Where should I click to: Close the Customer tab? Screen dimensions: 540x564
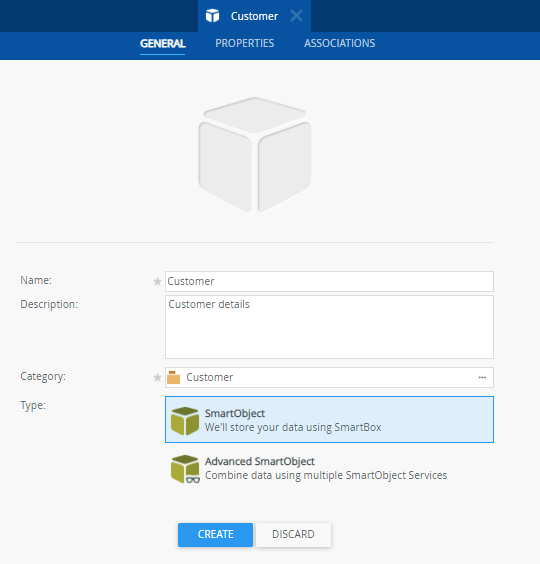coord(296,16)
